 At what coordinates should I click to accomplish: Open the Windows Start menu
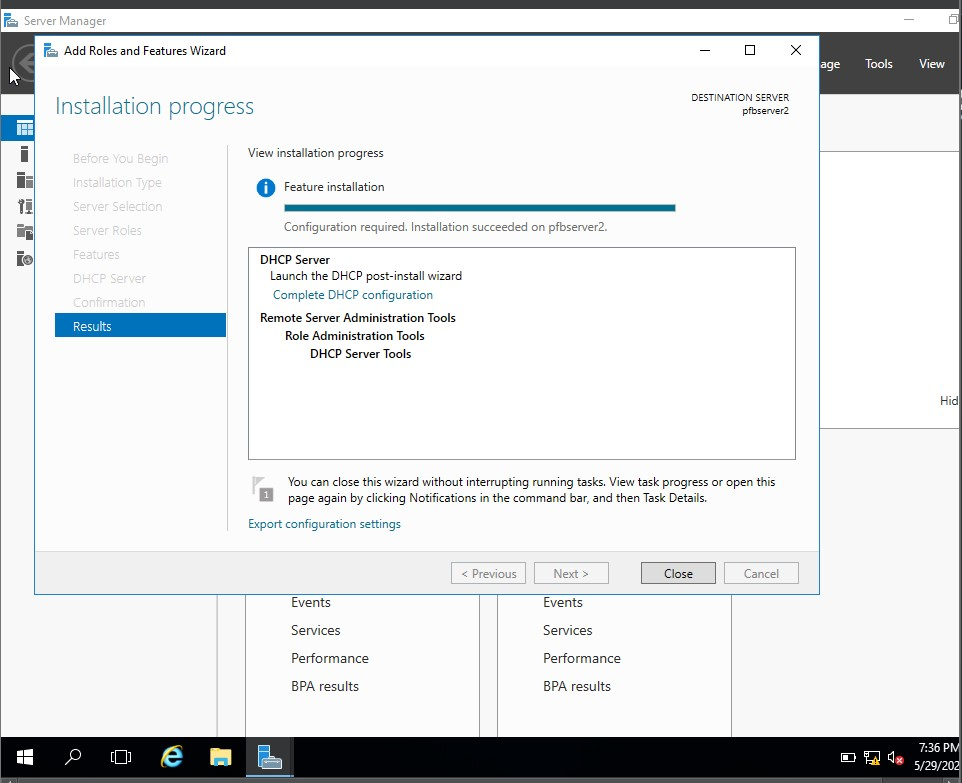(24, 757)
